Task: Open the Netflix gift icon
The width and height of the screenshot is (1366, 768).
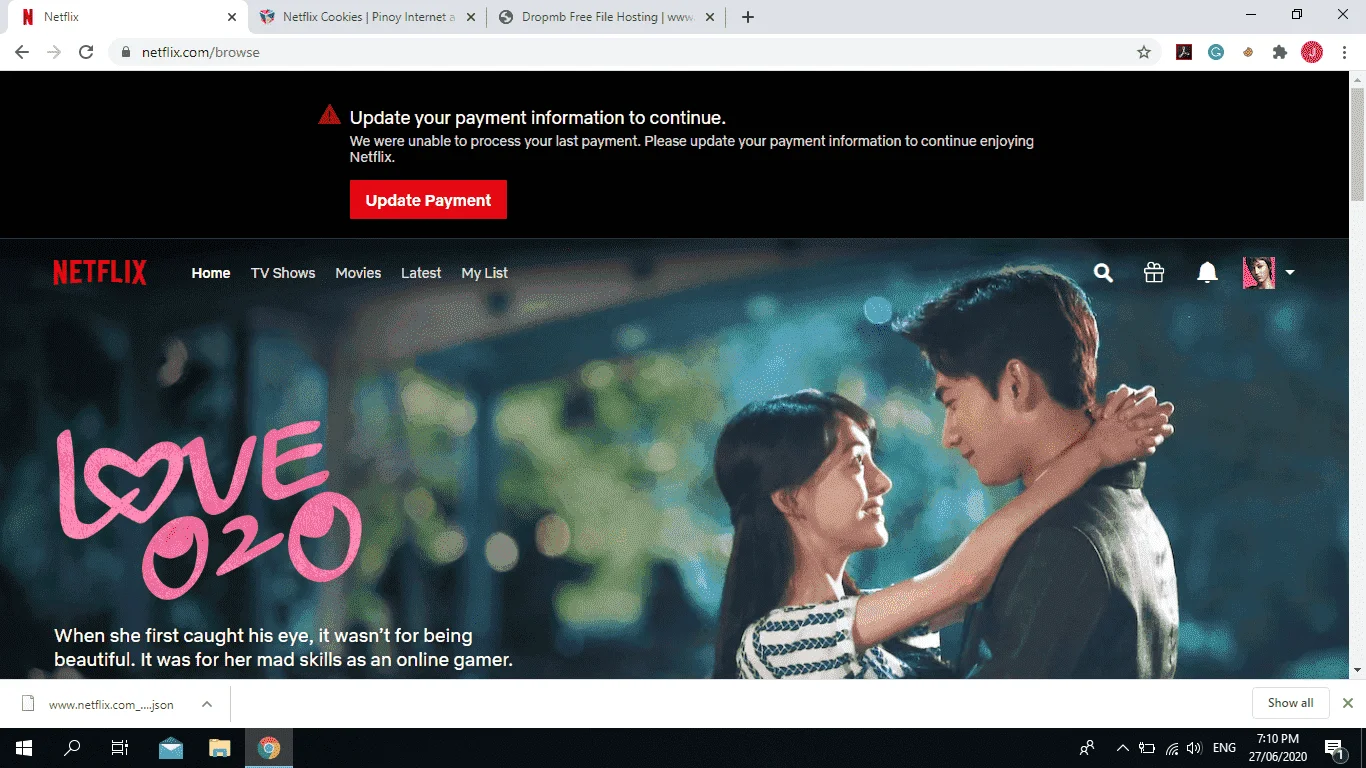Action: pyautogui.click(x=1154, y=272)
